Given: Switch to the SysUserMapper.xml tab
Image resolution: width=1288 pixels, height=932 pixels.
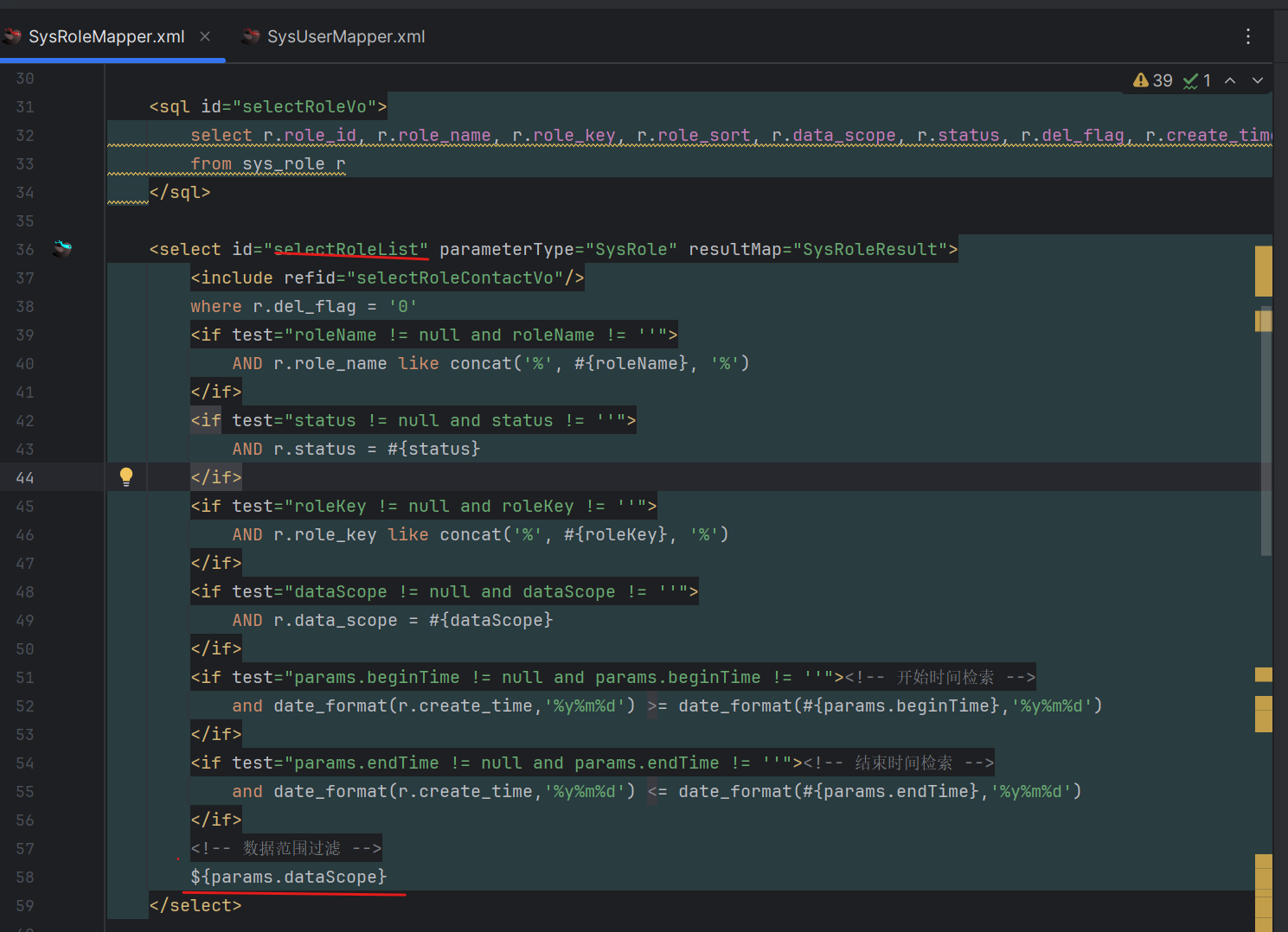Looking at the screenshot, I should coord(345,36).
